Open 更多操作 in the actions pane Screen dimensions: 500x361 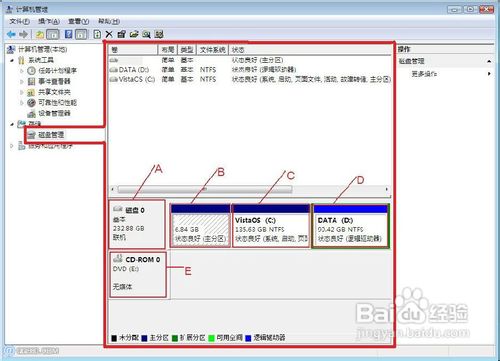click(424, 74)
